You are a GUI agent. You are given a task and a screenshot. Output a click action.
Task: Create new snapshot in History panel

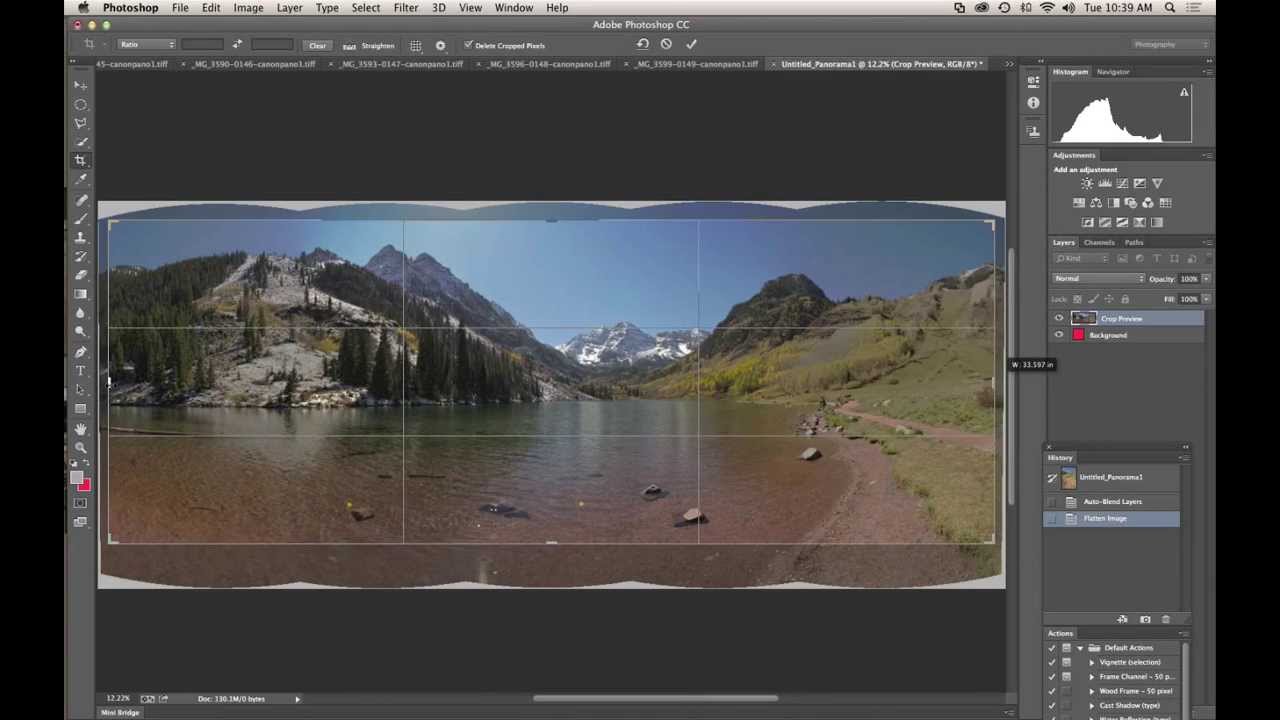click(x=1145, y=620)
